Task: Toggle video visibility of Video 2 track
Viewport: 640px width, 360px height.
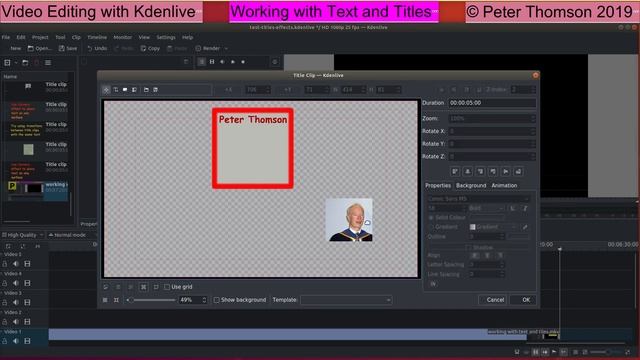Action: [x=27, y=322]
